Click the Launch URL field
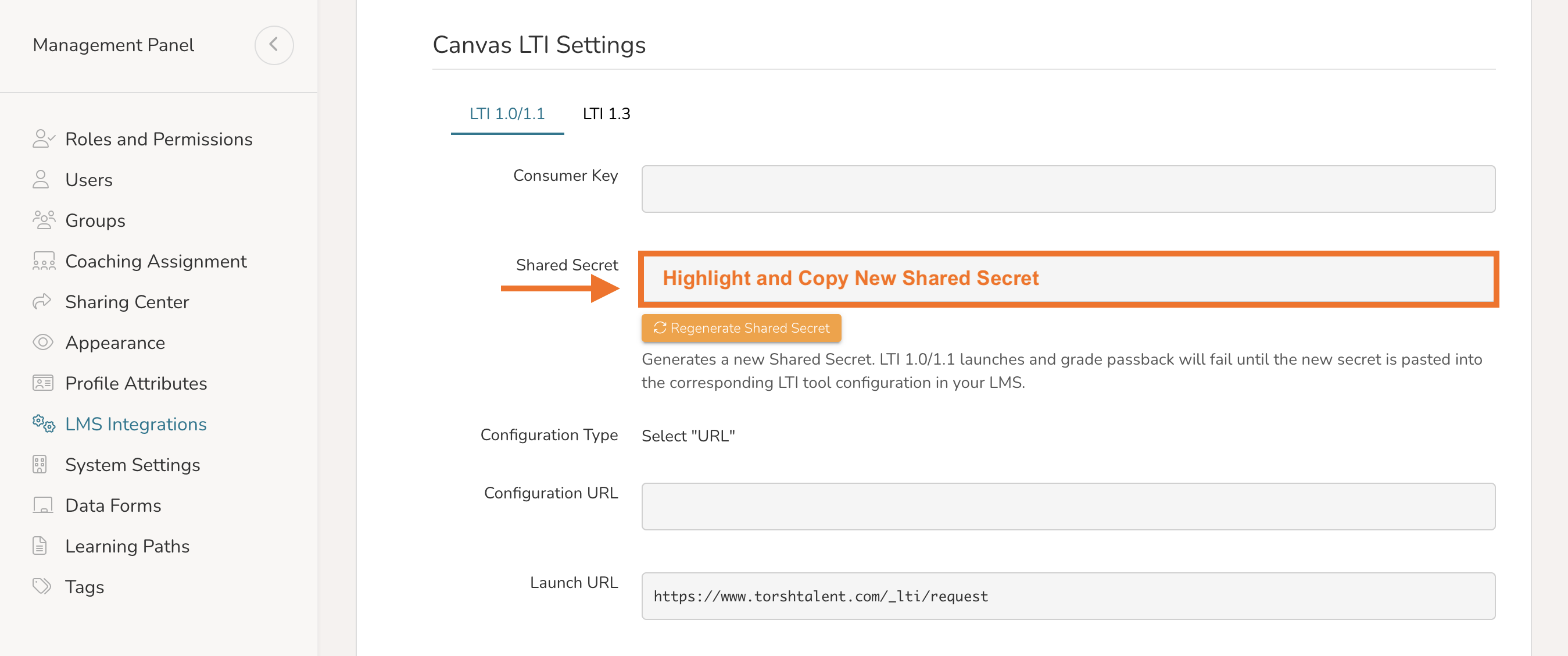 (x=1068, y=596)
